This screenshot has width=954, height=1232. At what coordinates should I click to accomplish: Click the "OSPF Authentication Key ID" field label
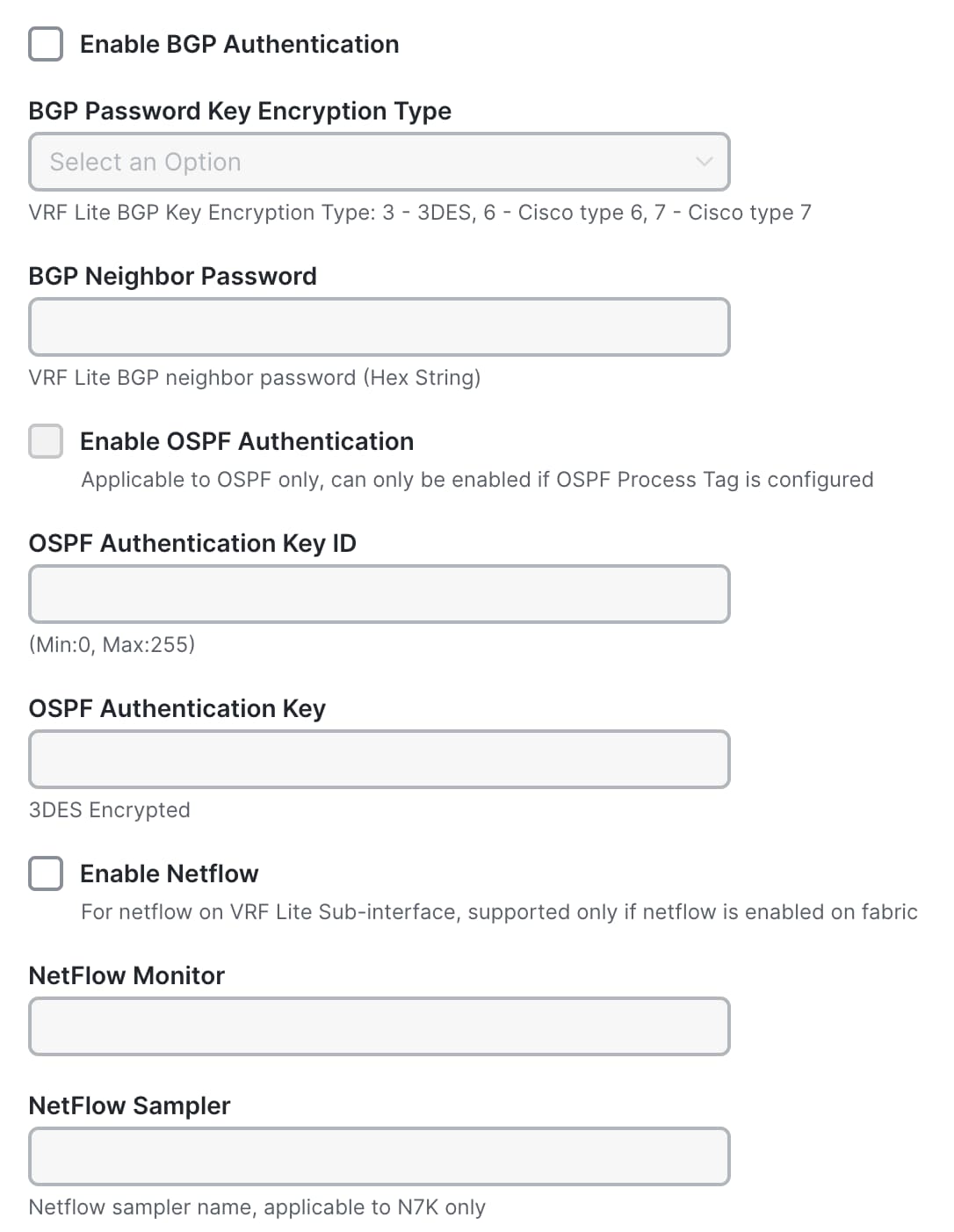[192, 543]
